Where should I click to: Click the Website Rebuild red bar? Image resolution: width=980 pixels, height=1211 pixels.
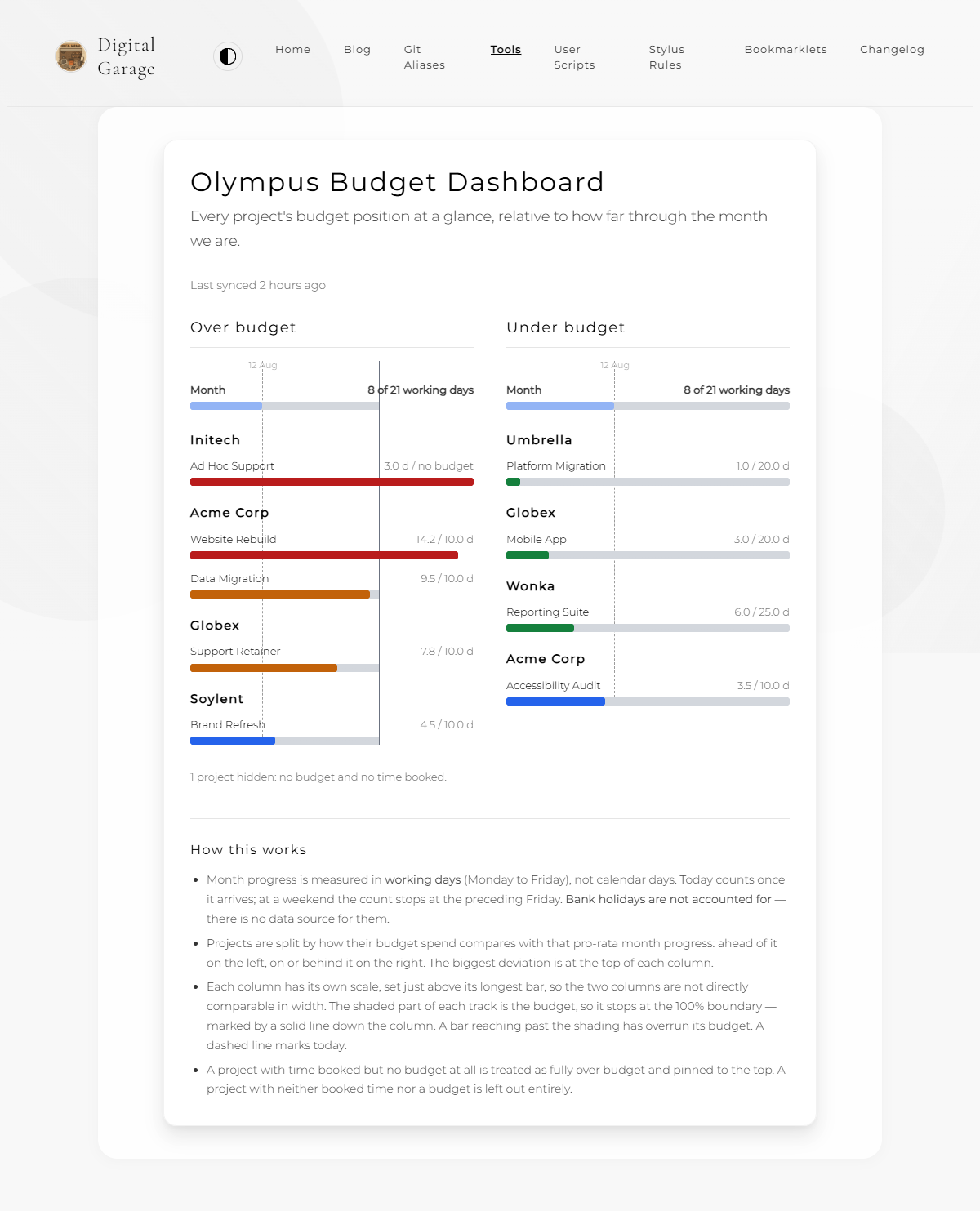[x=324, y=555]
